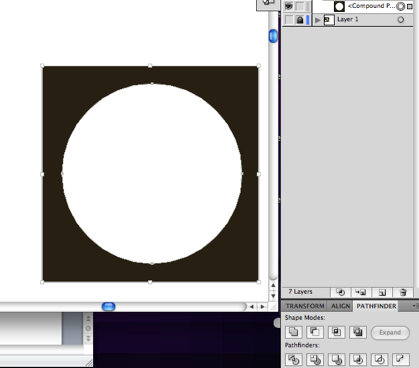Switch to the Align tab
The width and height of the screenshot is (419, 368).
click(x=340, y=306)
